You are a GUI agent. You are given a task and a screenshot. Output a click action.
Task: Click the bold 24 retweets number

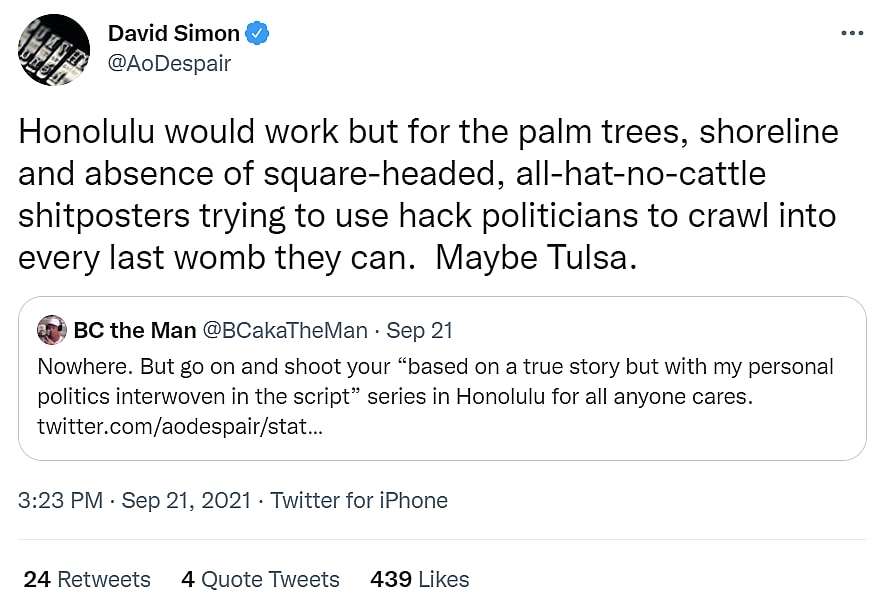(37, 579)
